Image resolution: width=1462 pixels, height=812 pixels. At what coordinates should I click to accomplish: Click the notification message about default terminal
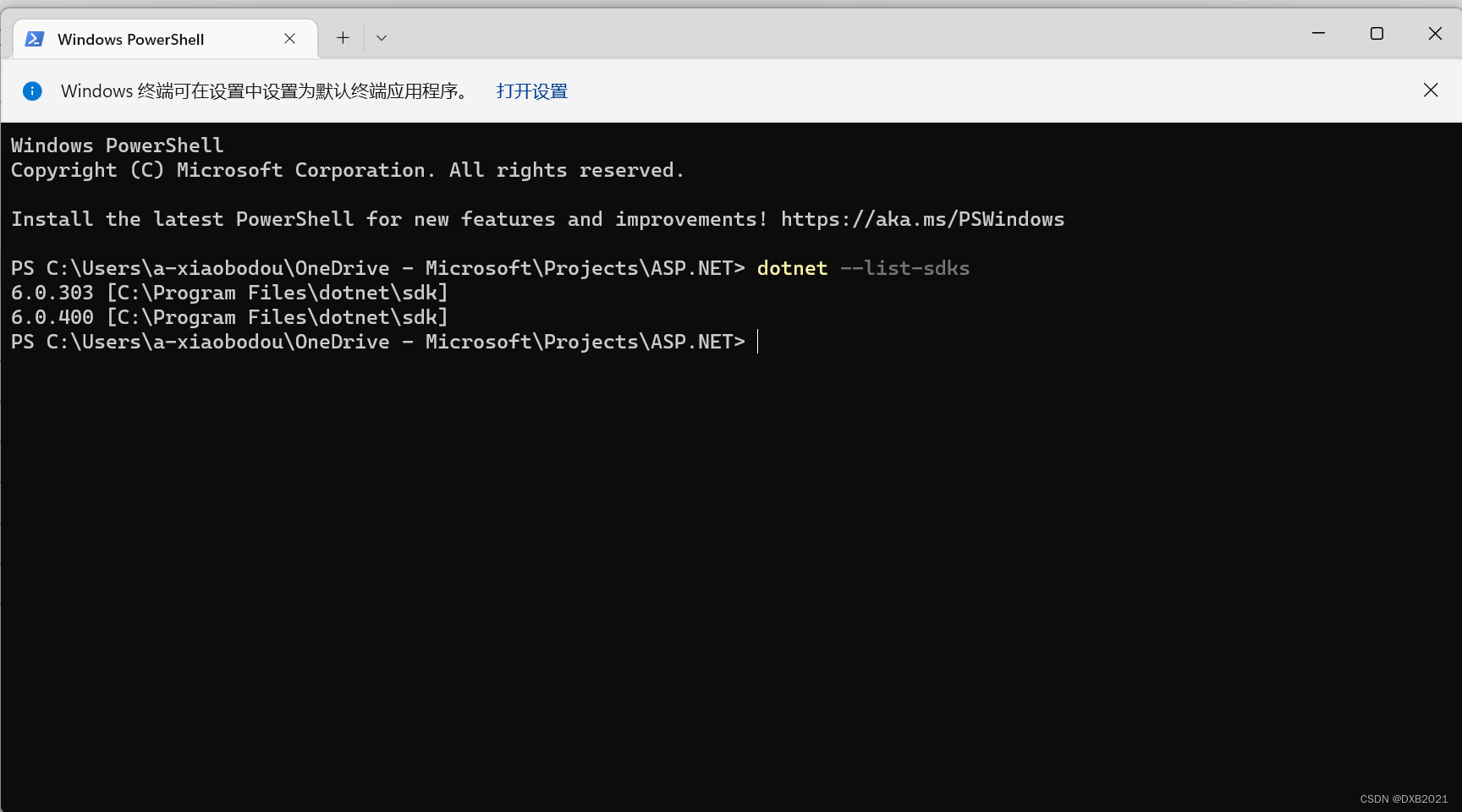click(265, 91)
